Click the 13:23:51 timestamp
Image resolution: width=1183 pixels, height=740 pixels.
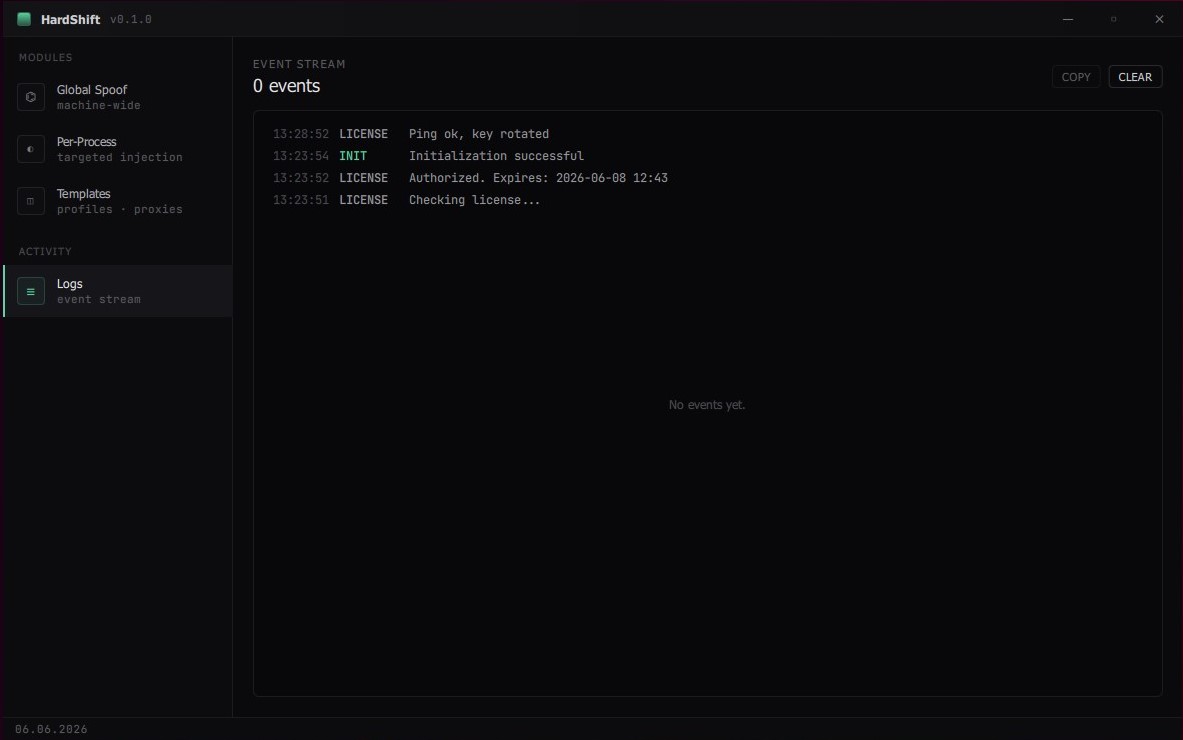coord(301,200)
